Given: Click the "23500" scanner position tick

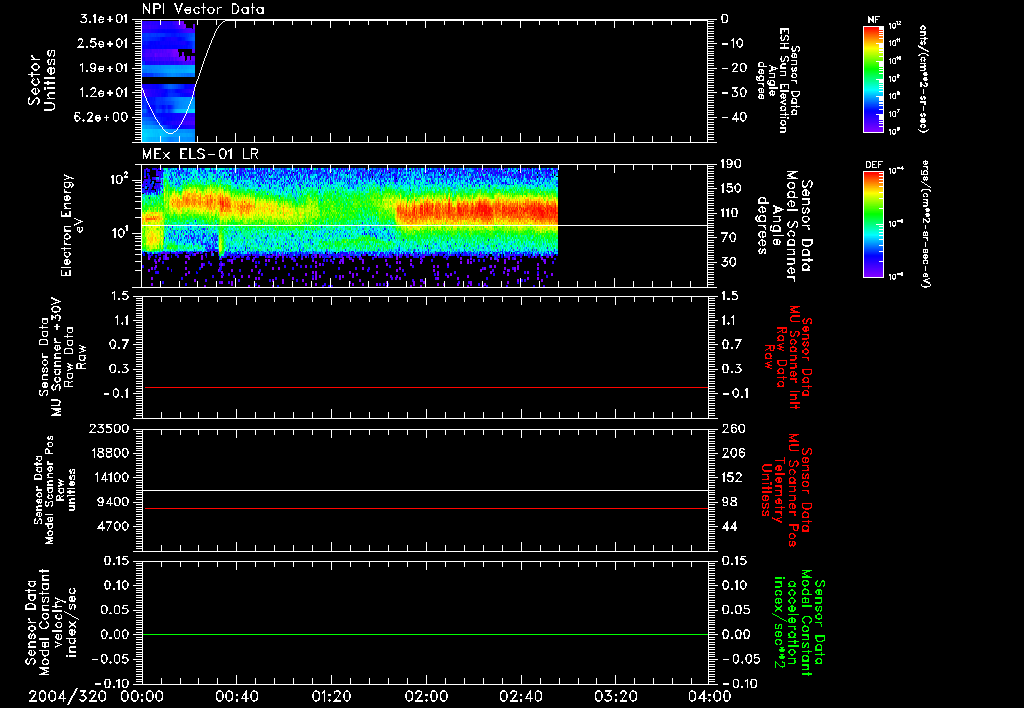Looking at the screenshot, I should click(109, 429).
